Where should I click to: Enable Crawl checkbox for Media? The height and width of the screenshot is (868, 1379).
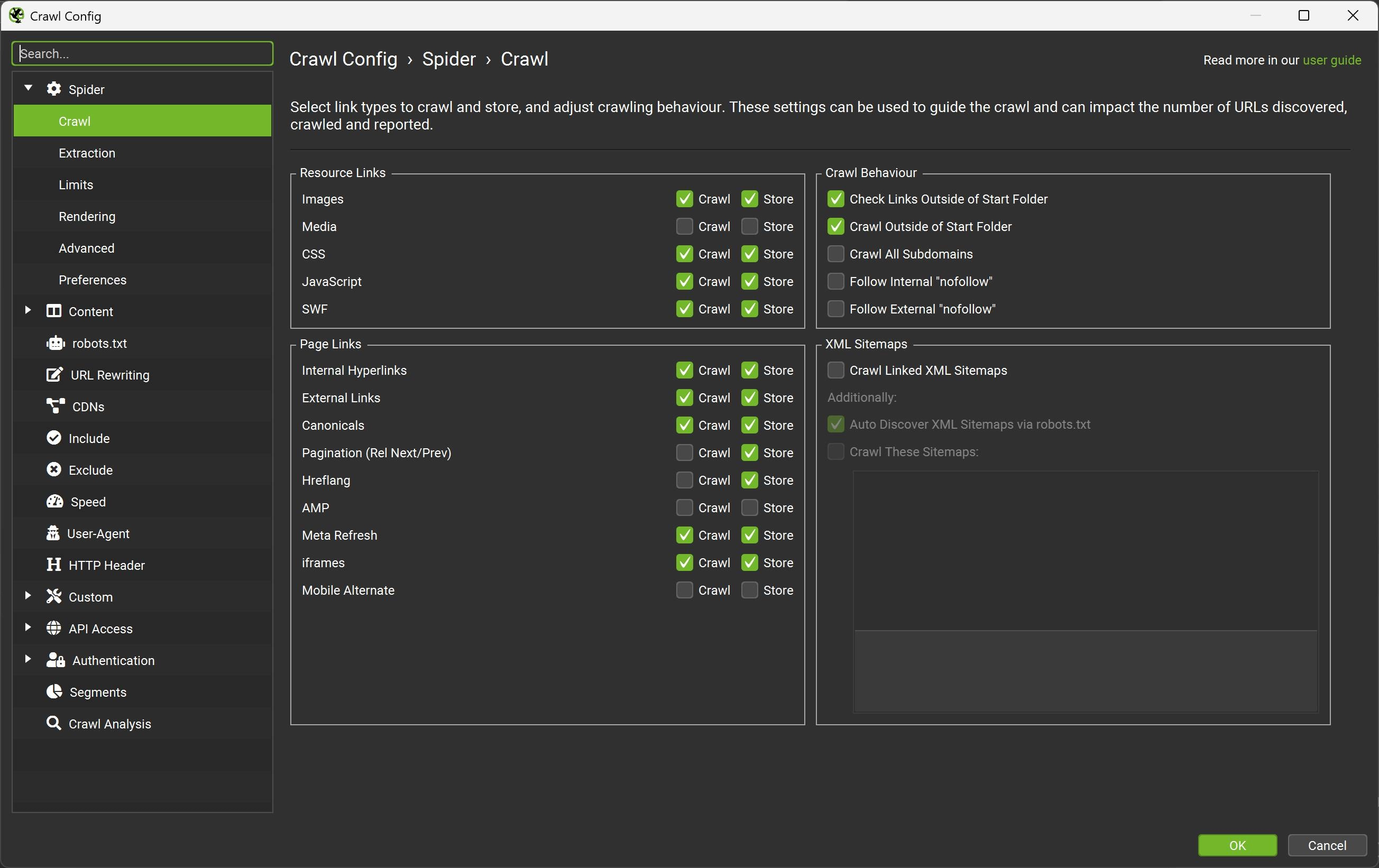[x=684, y=227]
